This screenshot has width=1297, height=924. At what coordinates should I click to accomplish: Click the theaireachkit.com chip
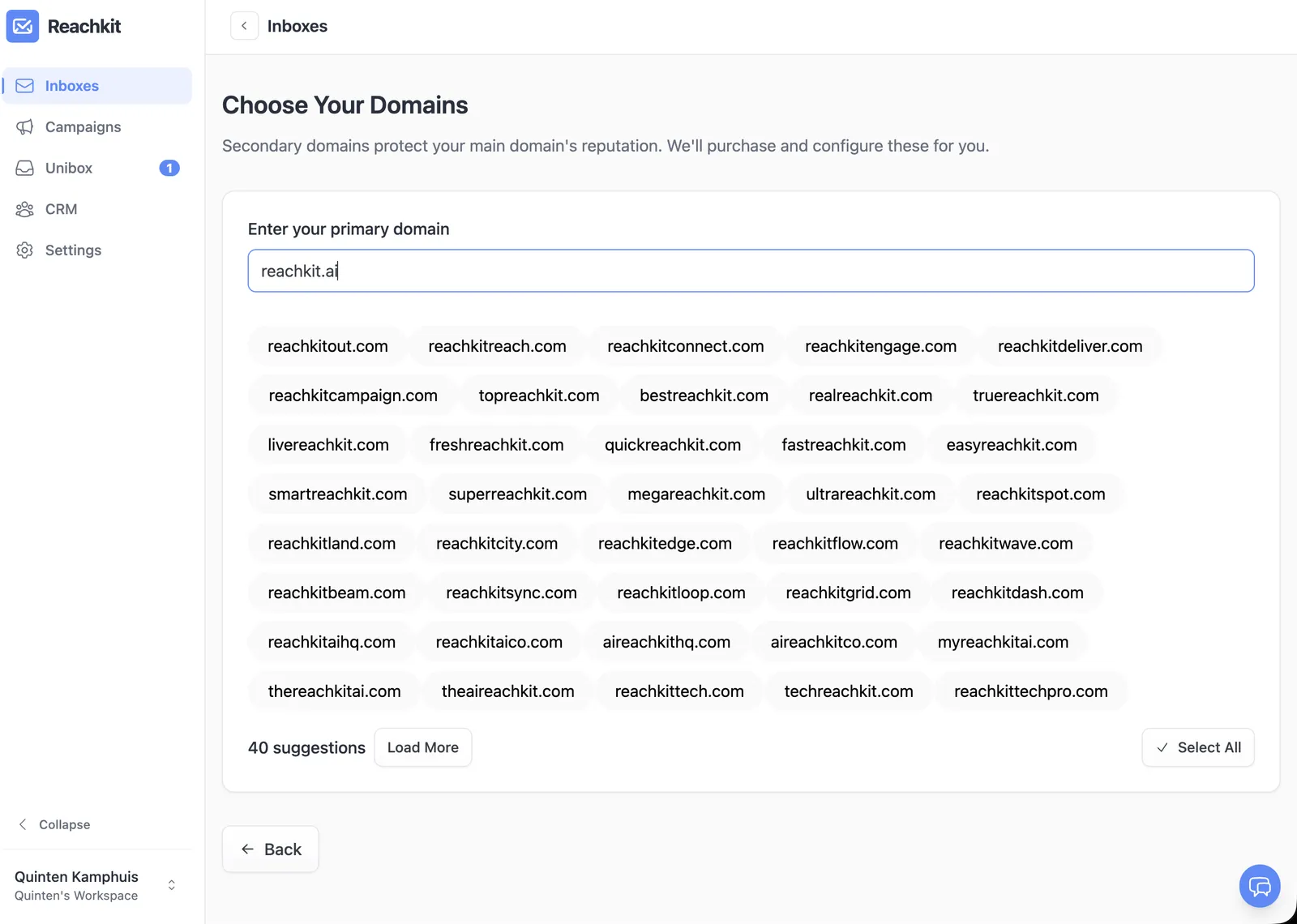(x=508, y=692)
